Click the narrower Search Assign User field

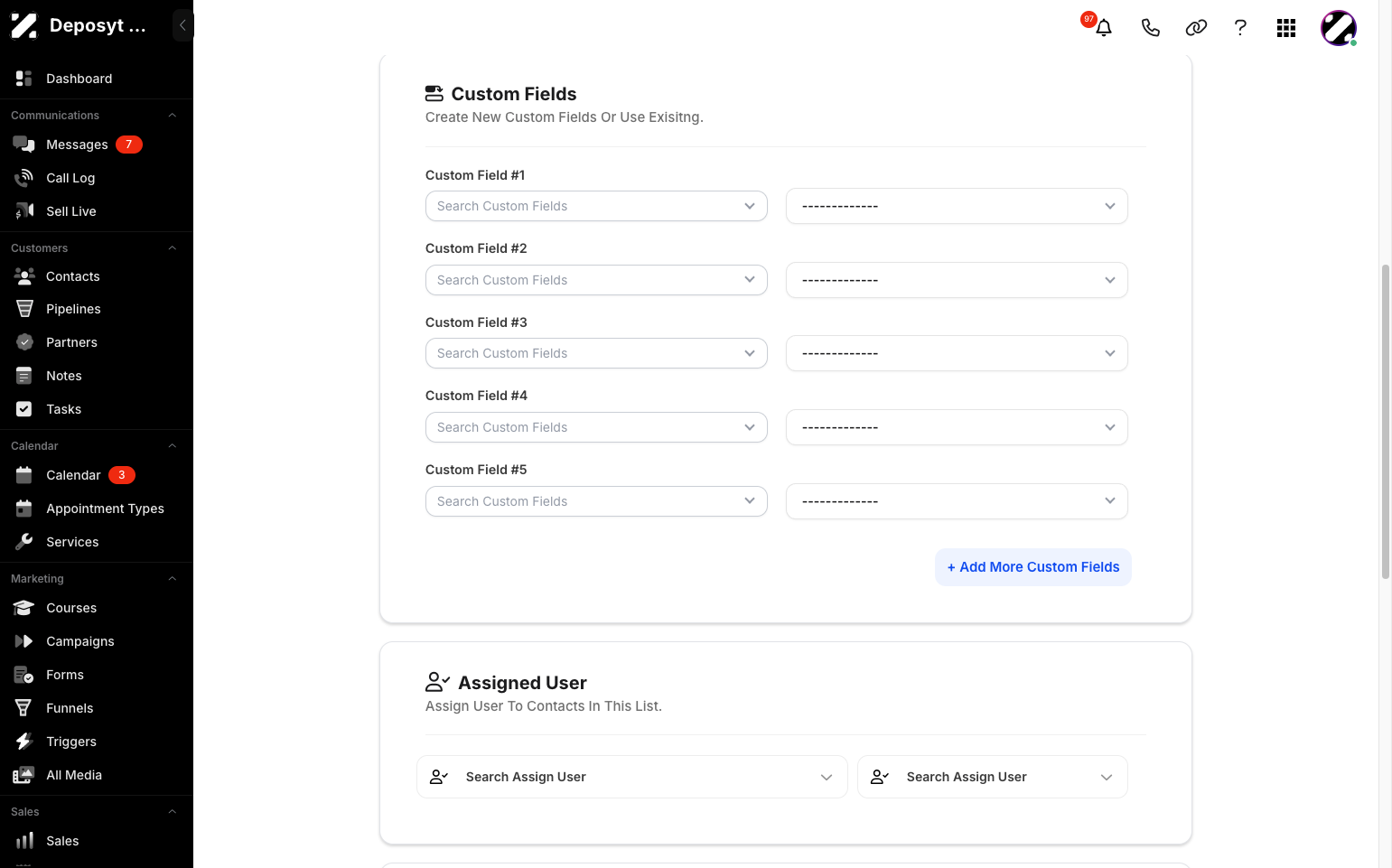click(x=993, y=777)
